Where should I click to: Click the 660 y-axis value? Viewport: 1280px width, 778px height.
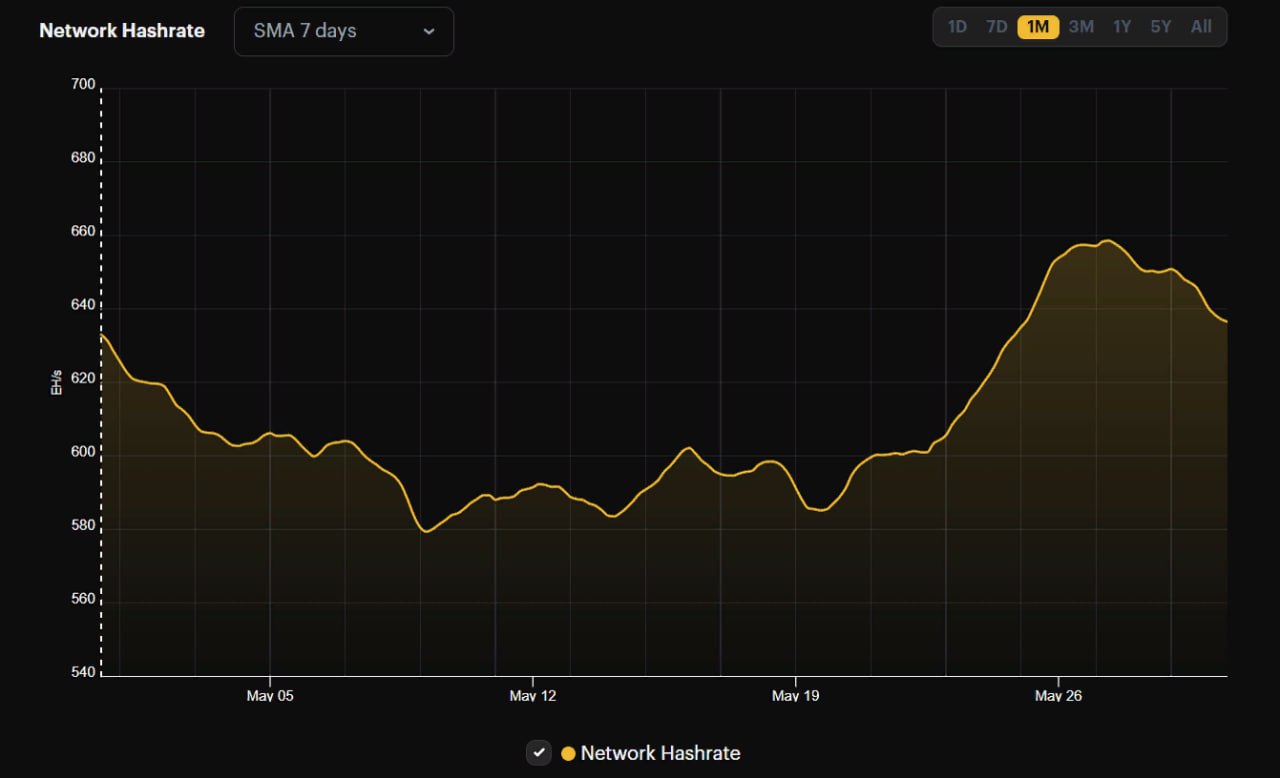coord(83,232)
